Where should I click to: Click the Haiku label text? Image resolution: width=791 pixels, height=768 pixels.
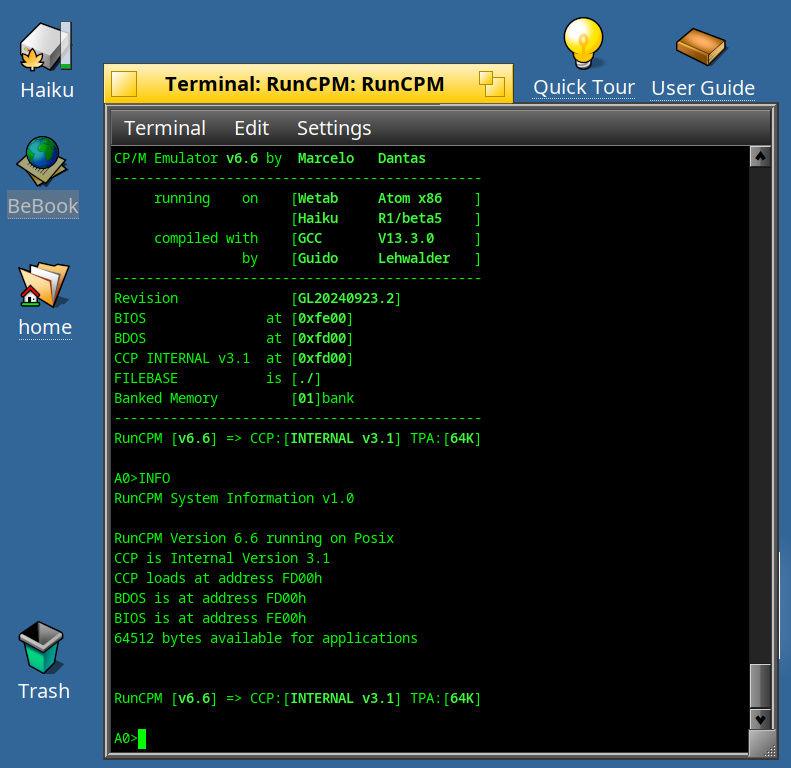47,90
